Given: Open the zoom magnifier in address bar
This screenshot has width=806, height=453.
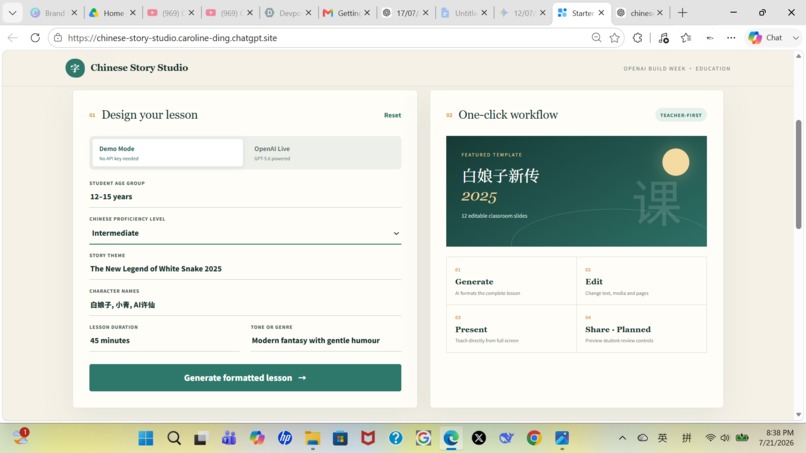Looking at the screenshot, I should [x=596, y=38].
